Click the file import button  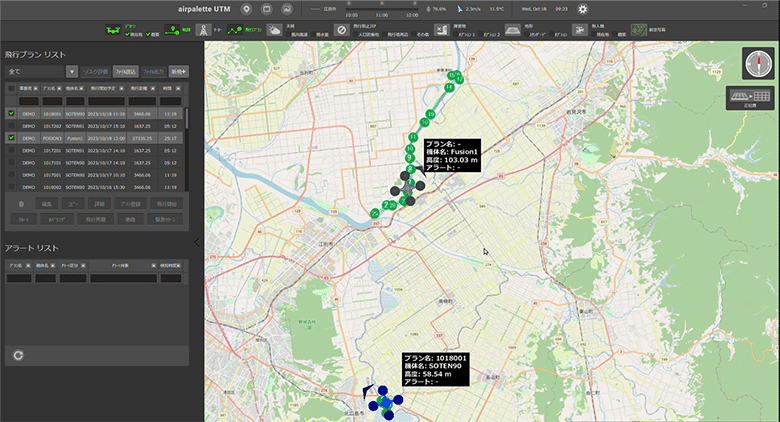click(125, 71)
